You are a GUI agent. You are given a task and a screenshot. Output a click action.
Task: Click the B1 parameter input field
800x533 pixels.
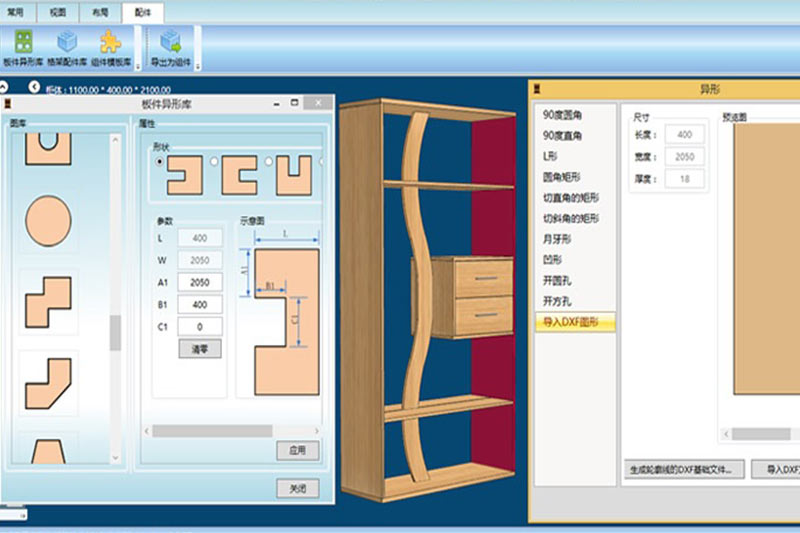coord(199,304)
